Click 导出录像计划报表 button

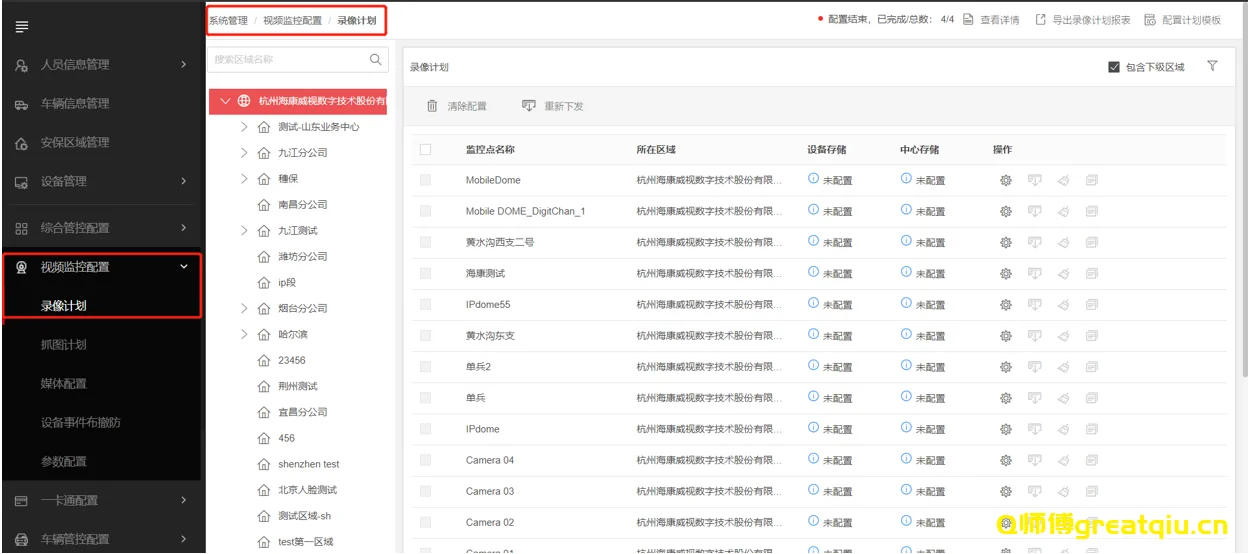tap(1083, 20)
